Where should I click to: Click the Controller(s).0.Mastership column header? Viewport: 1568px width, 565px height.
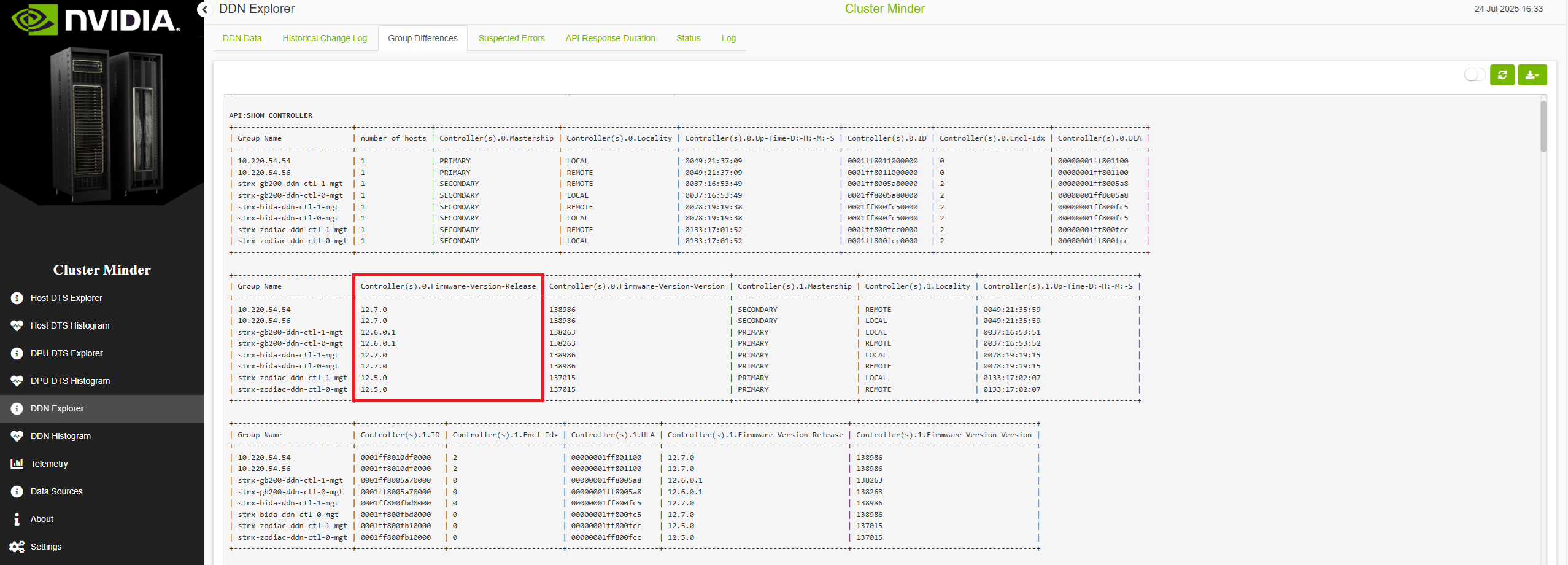point(496,138)
